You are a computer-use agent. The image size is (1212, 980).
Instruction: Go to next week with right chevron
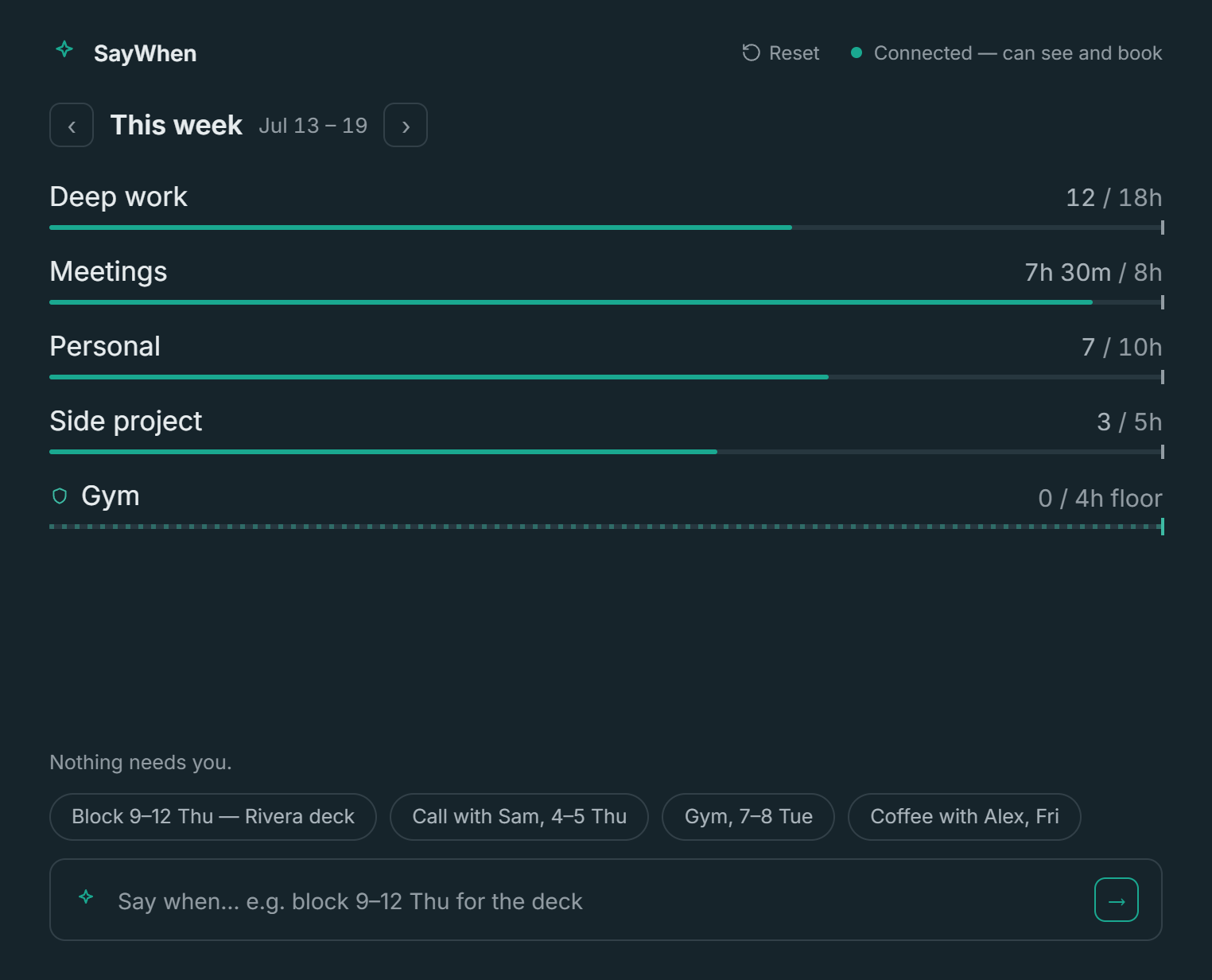[x=406, y=125]
